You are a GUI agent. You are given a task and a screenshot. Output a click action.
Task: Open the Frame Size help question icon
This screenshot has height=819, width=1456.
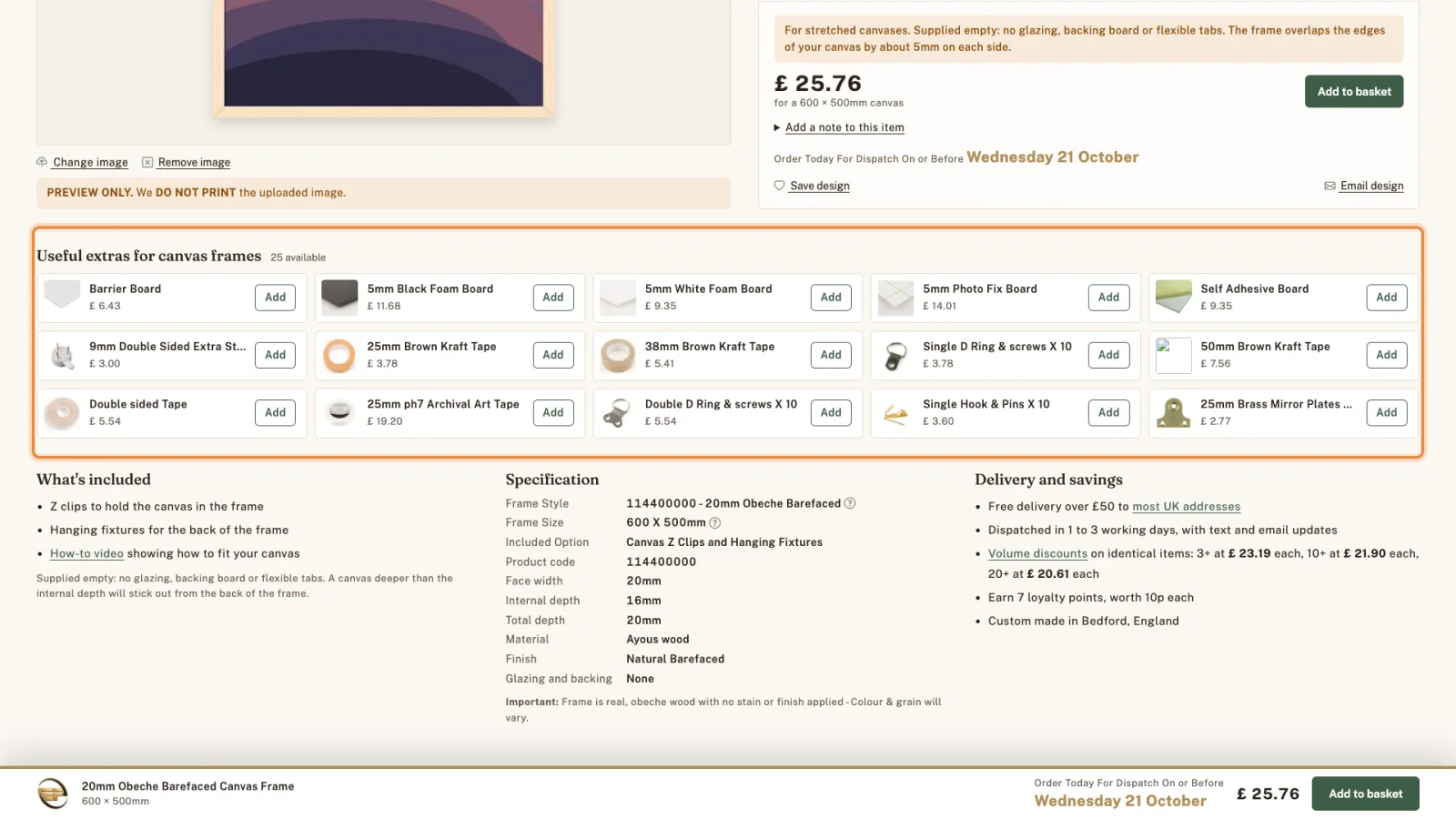(715, 522)
